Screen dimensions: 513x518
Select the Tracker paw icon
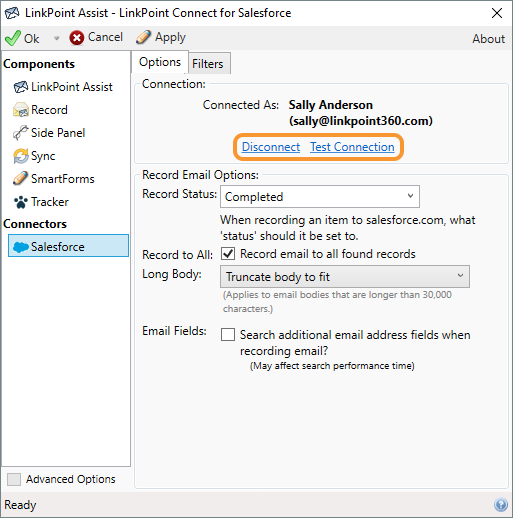point(21,202)
